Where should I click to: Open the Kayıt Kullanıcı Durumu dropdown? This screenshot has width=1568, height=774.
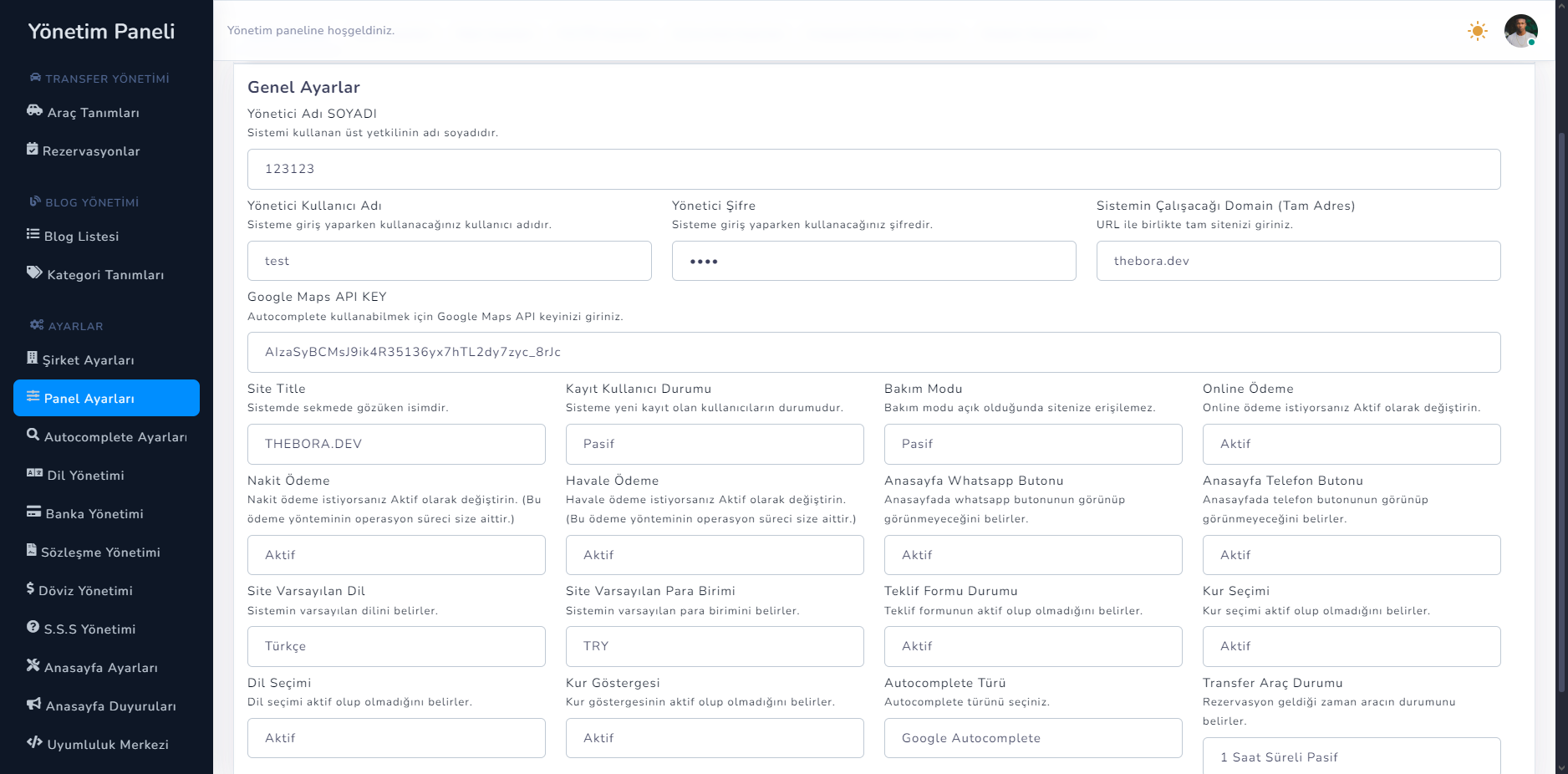pyautogui.click(x=715, y=444)
